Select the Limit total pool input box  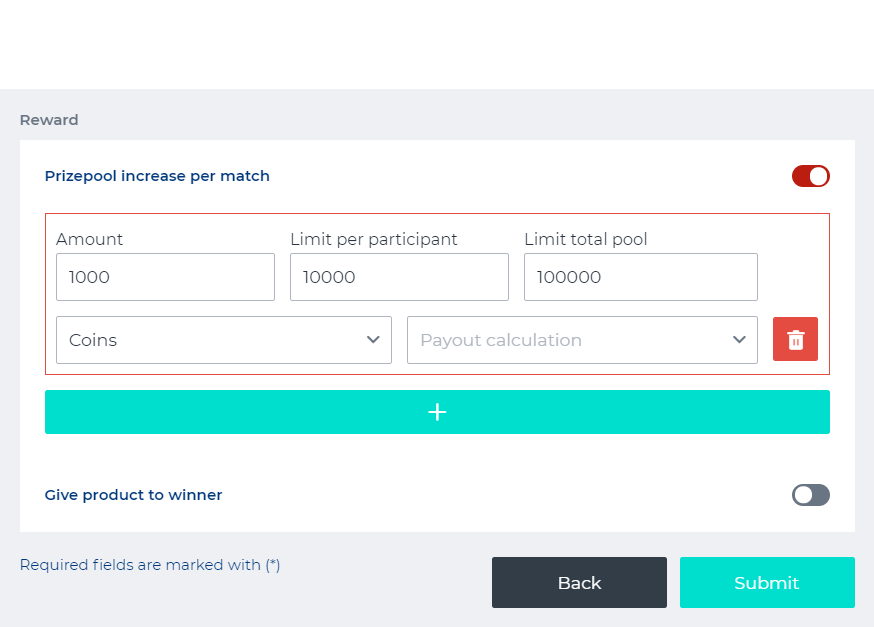(640, 277)
